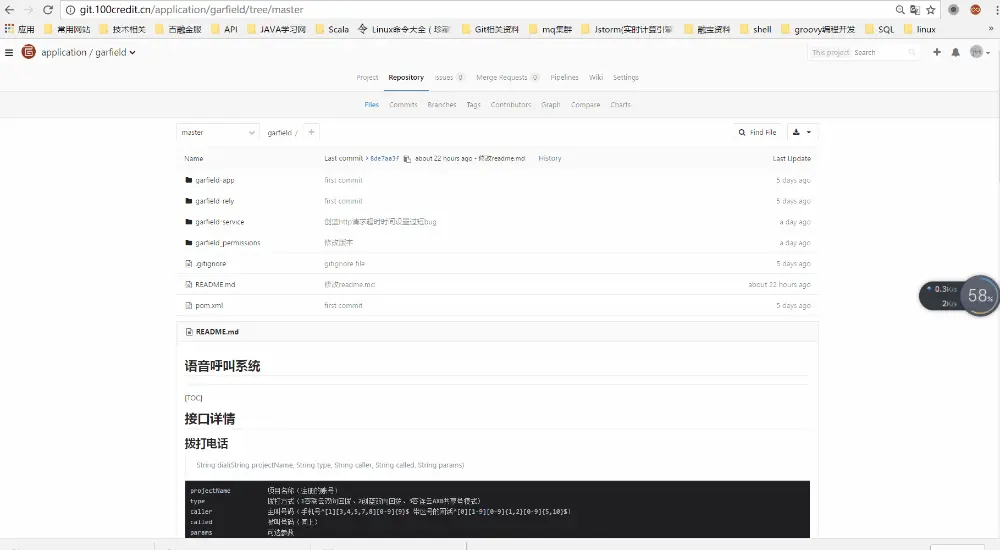Switch to the Project tab
The image size is (1000, 550).
tap(367, 77)
